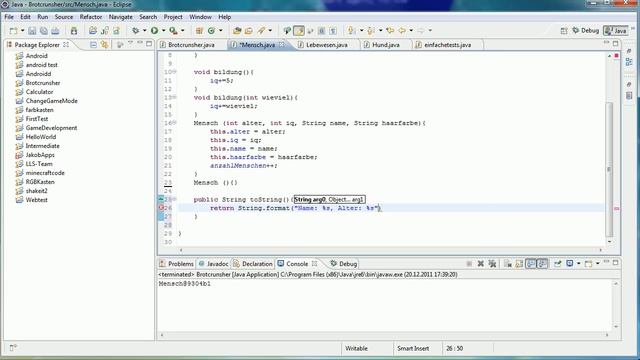
Task: Switch to the Brotcrunsher.java editor tab
Action: (x=191, y=45)
